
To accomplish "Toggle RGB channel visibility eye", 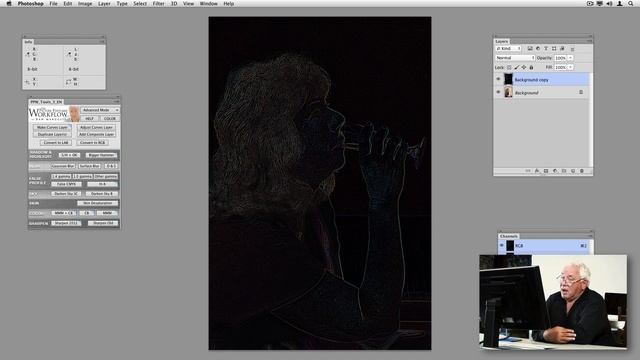I will click(x=502, y=245).
